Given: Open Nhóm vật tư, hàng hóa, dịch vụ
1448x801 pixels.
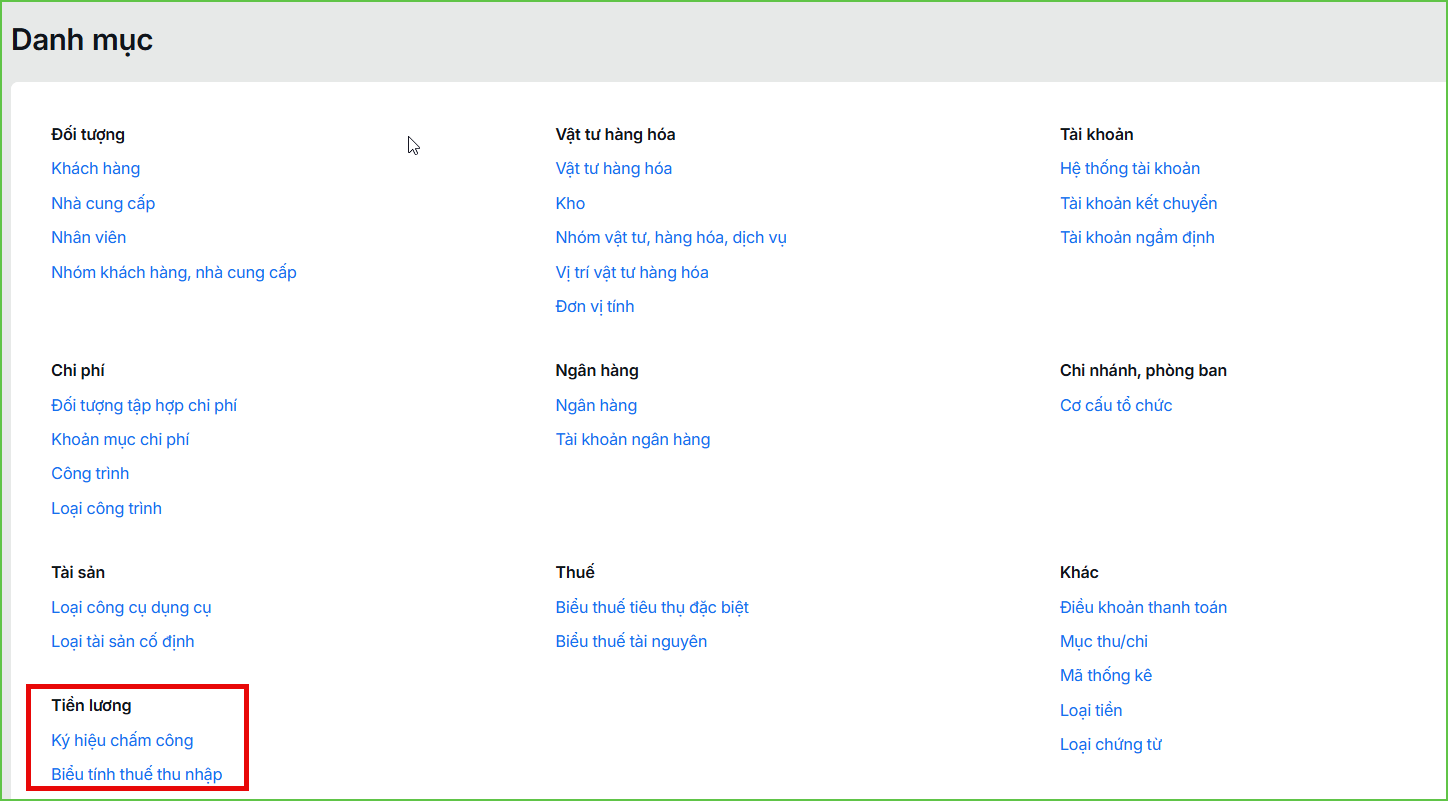Looking at the screenshot, I should tap(671, 237).
